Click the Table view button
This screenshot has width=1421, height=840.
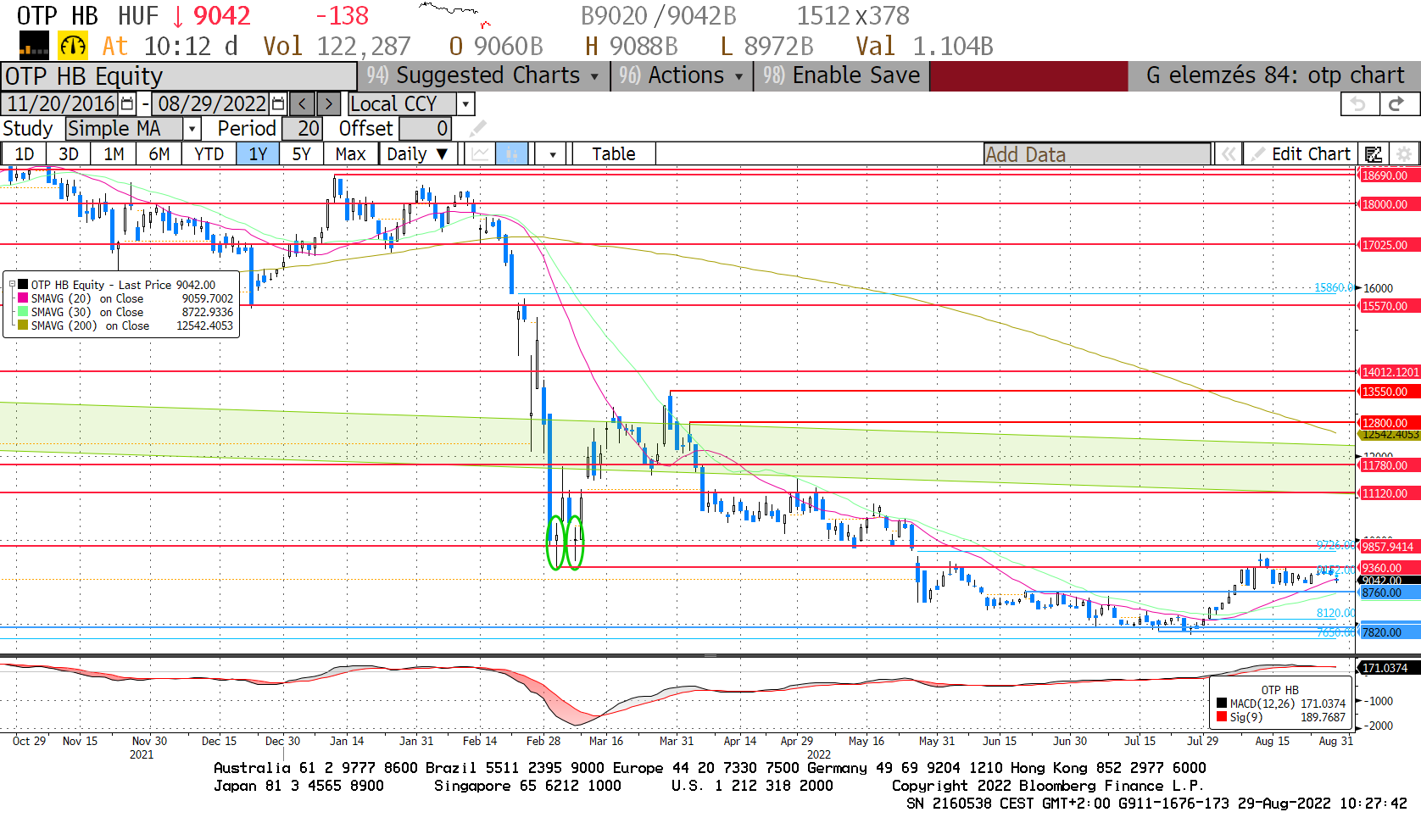tap(614, 154)
